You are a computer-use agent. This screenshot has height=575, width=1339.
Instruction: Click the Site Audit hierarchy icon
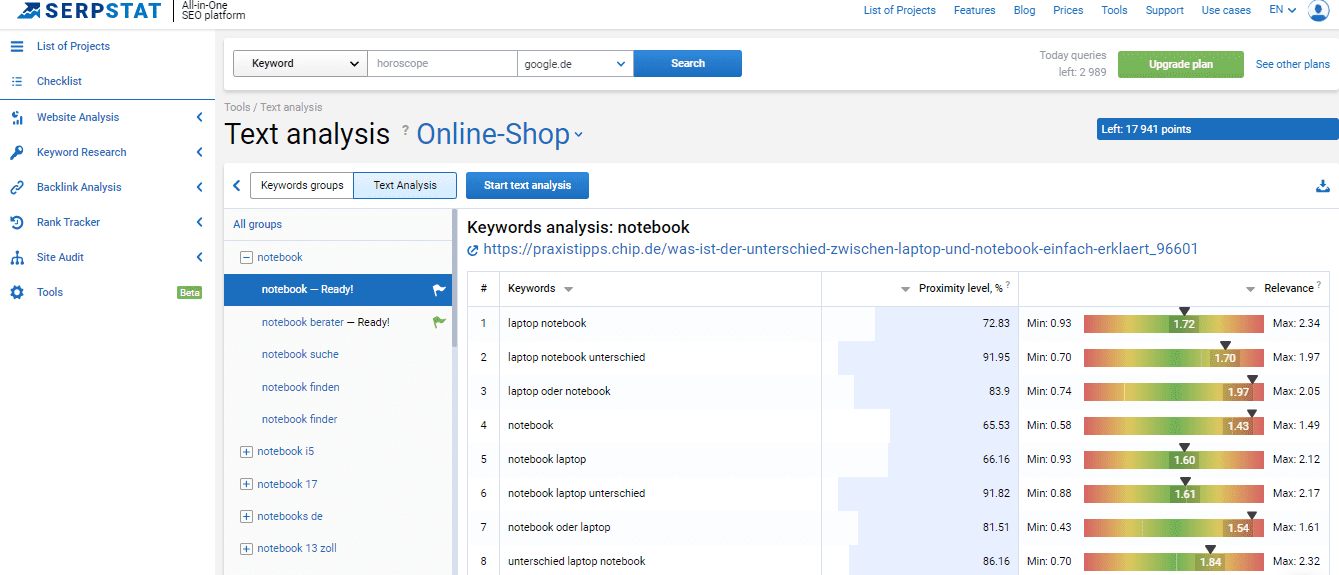[17, 257]
